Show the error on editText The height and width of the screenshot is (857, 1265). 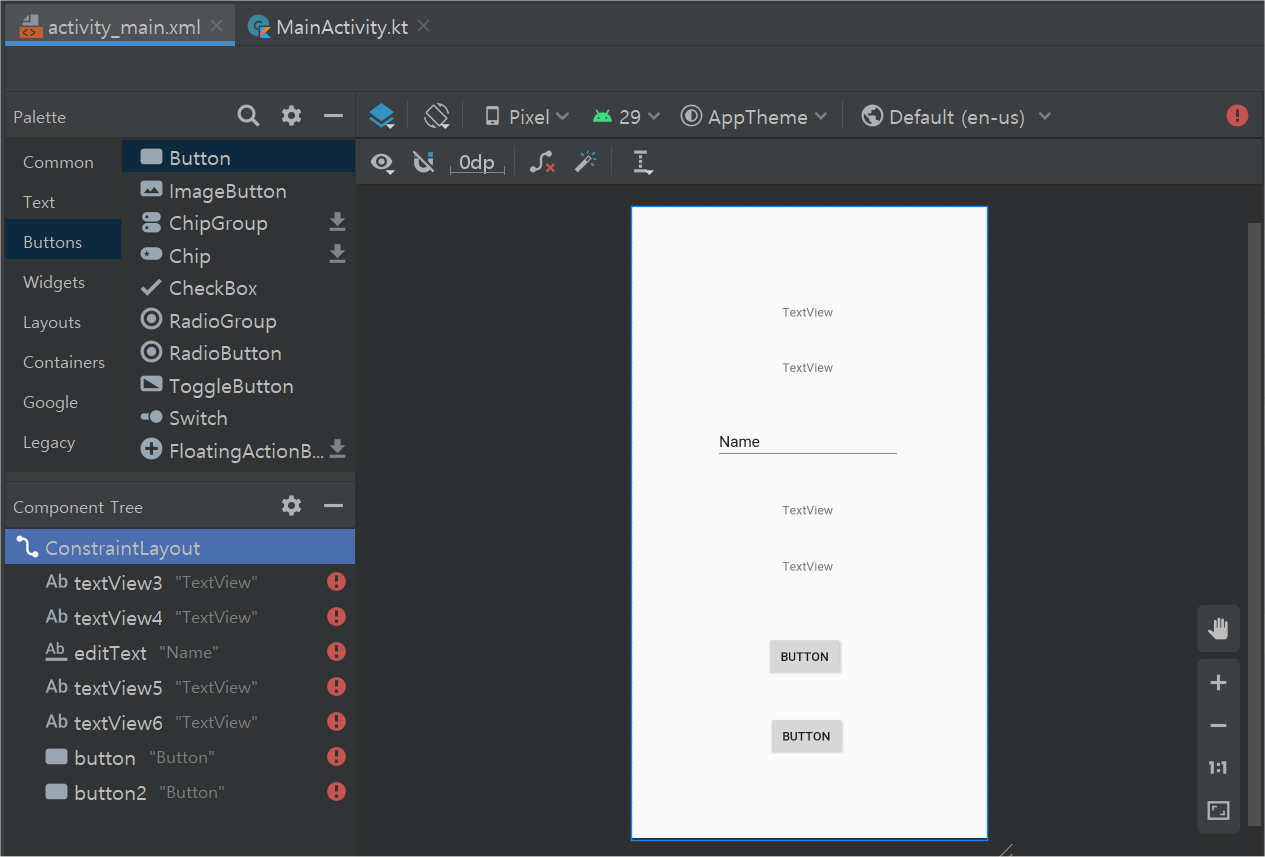tap(336, 652)
